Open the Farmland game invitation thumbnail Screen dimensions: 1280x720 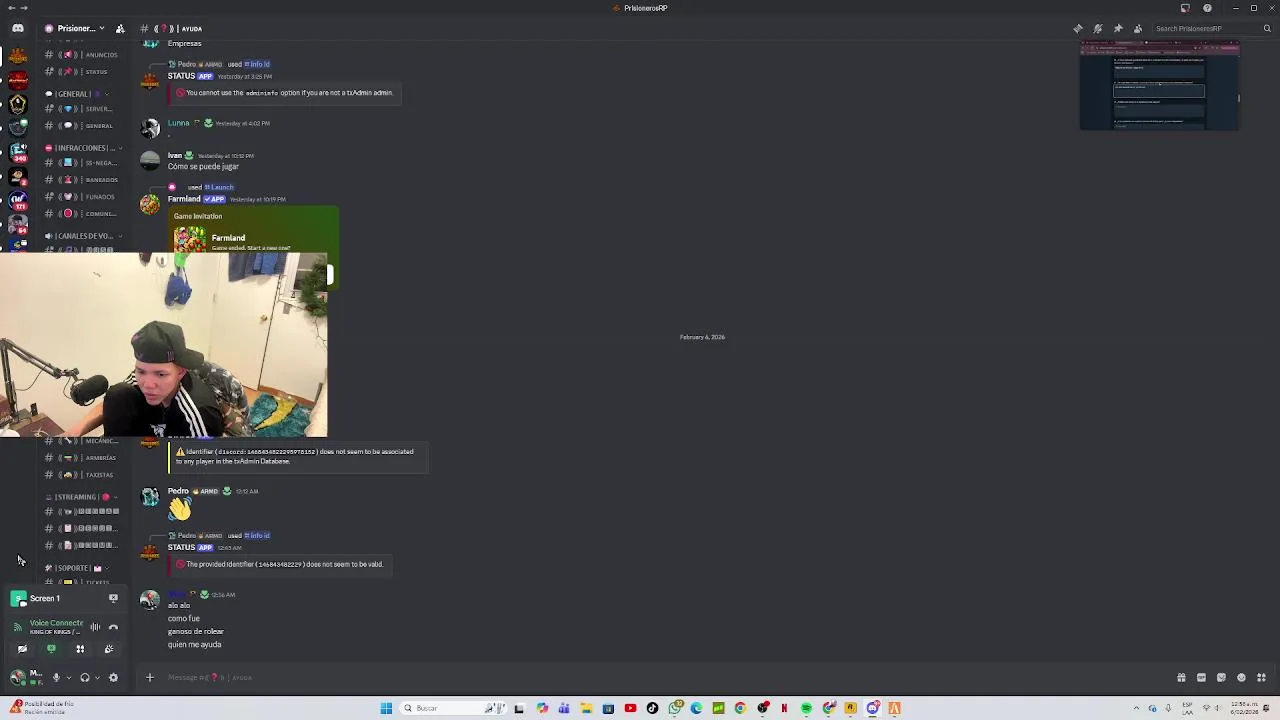point(190,240)
